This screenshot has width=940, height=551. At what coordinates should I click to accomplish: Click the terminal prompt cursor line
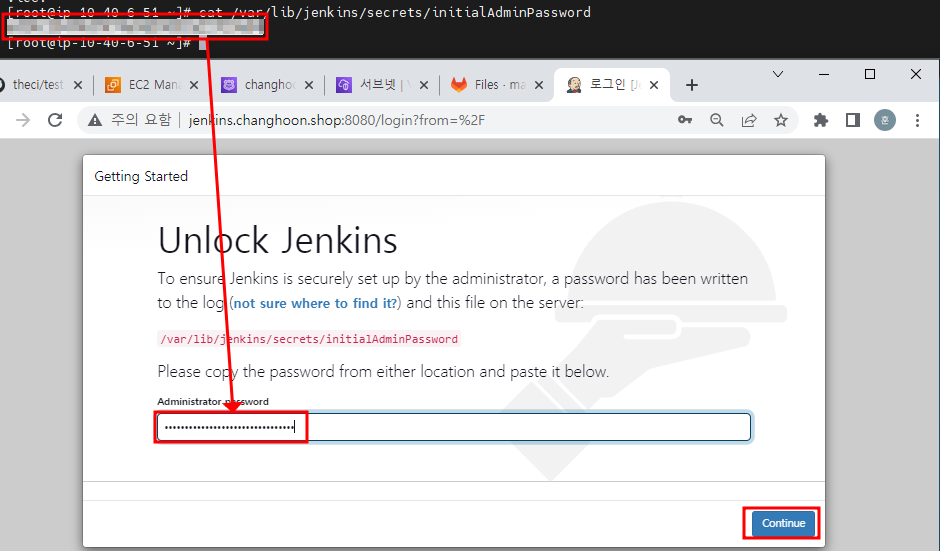click(107, 43)
